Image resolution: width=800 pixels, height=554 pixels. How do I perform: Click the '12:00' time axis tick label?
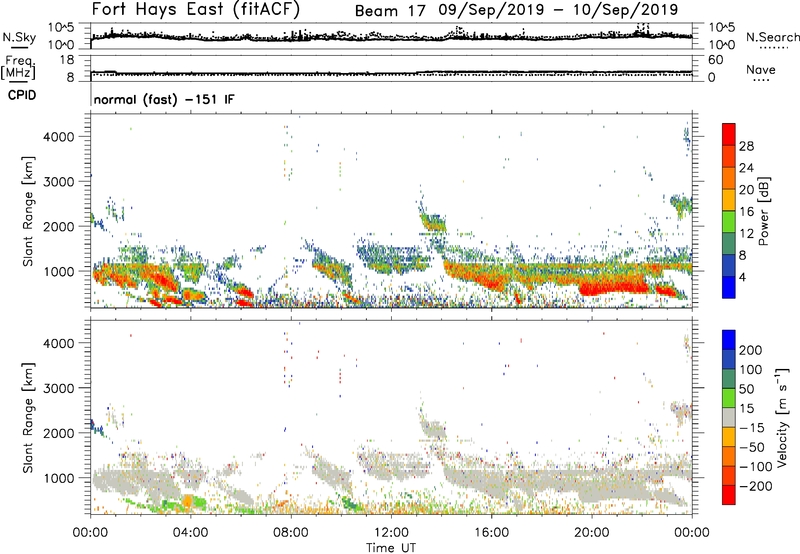(x=391, y=533)
